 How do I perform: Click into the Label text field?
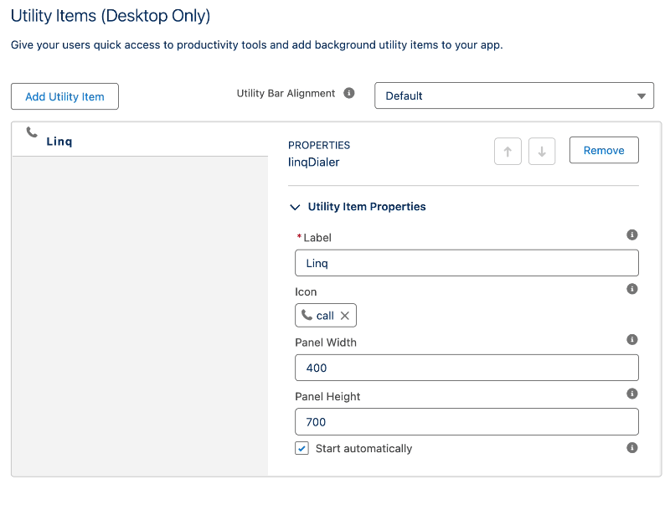[x=466, y=263]
